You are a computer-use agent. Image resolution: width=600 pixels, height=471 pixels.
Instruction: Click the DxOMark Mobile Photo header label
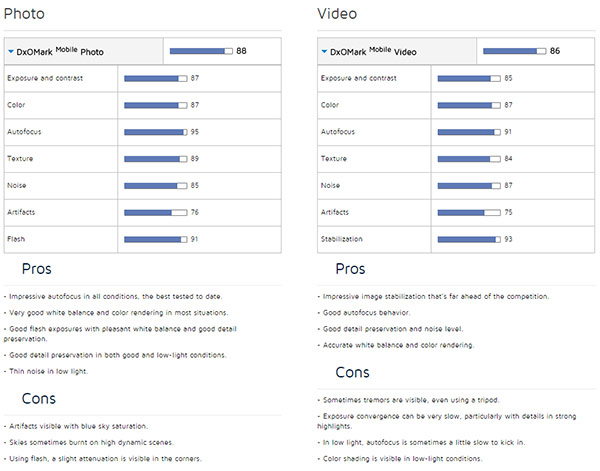coord(60,51)
